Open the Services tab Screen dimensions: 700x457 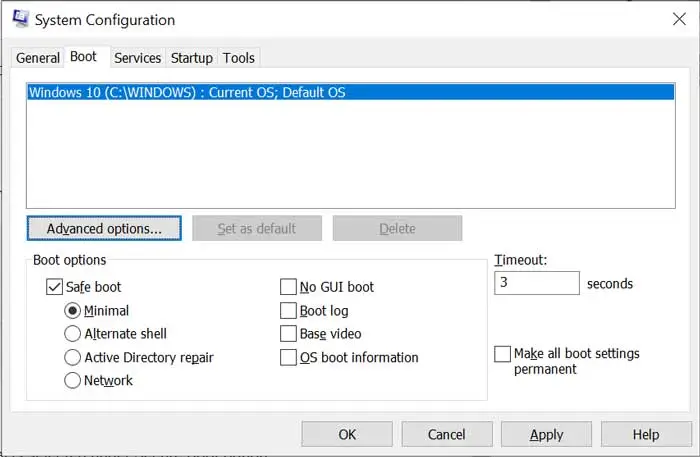pos(137,58)
